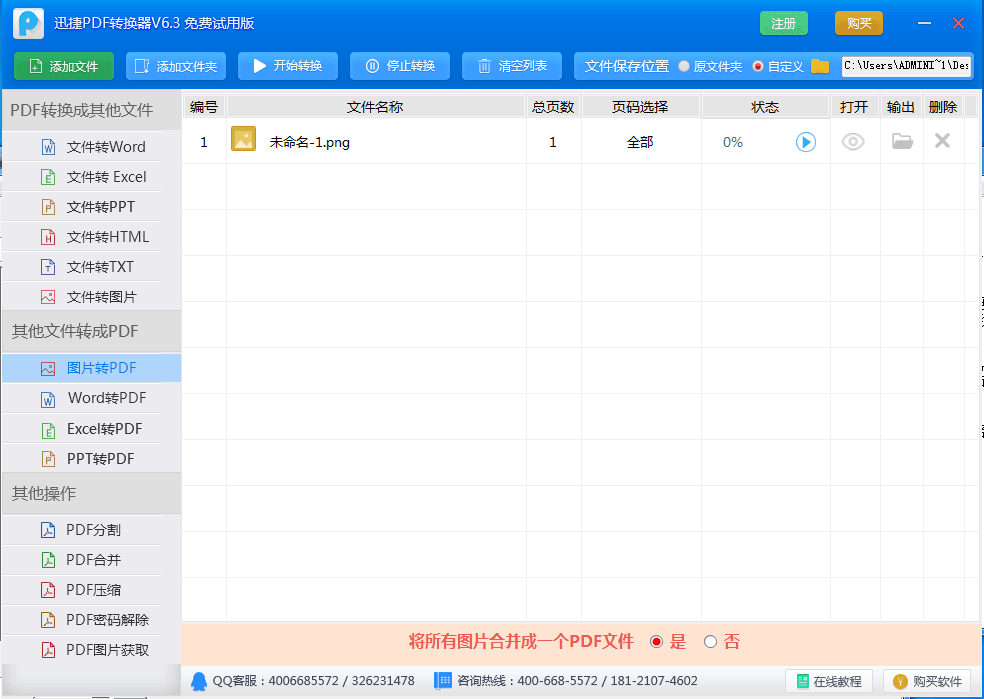Select 文件转Word in the sidebar

click(x=105, y=147)
